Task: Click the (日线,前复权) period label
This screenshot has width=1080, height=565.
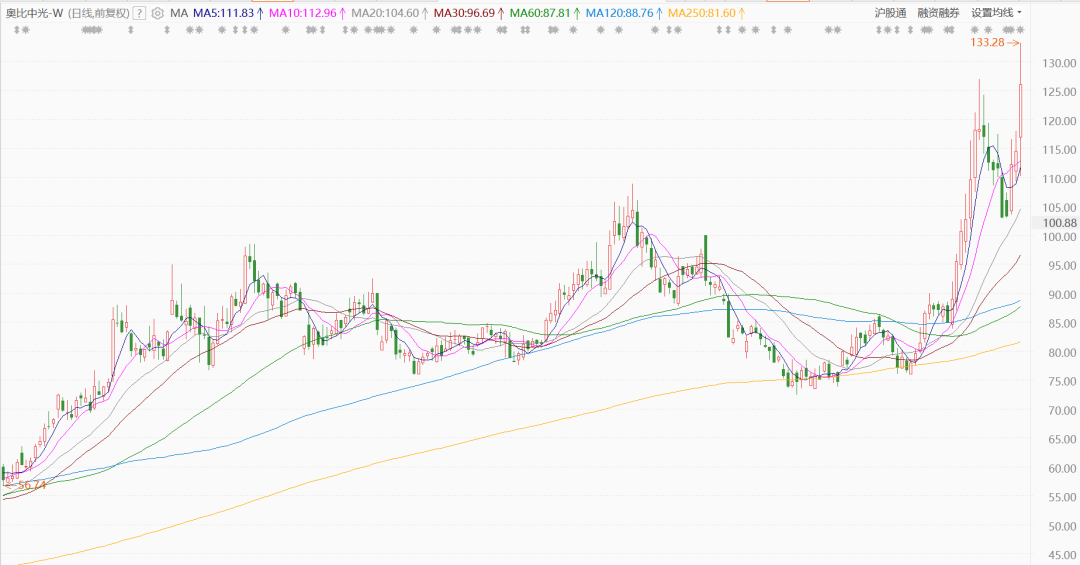Action: pyautogui.click(x=98, y=13)
